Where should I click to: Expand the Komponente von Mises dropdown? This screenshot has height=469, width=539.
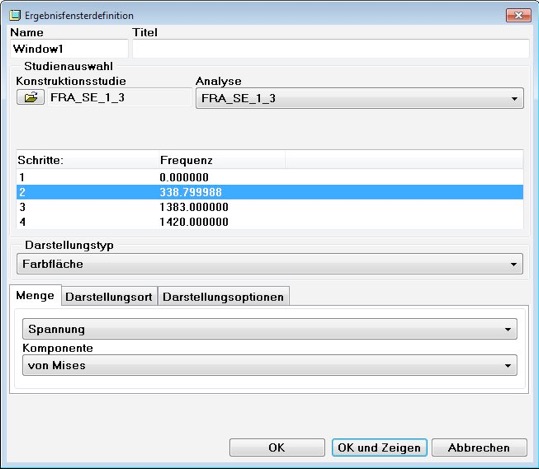(x=270, y=365)
